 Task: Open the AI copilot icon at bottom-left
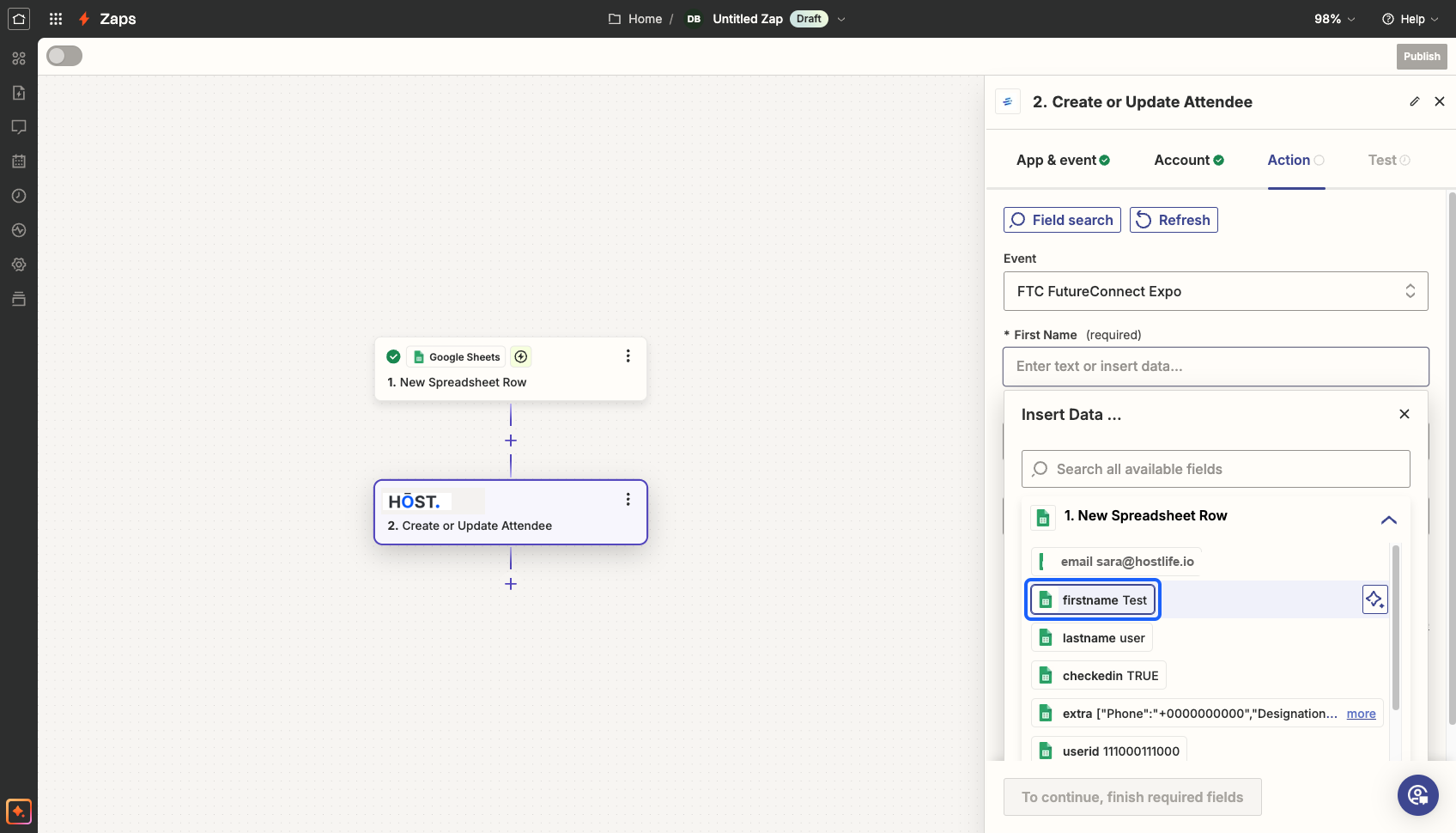click(19, 811)
